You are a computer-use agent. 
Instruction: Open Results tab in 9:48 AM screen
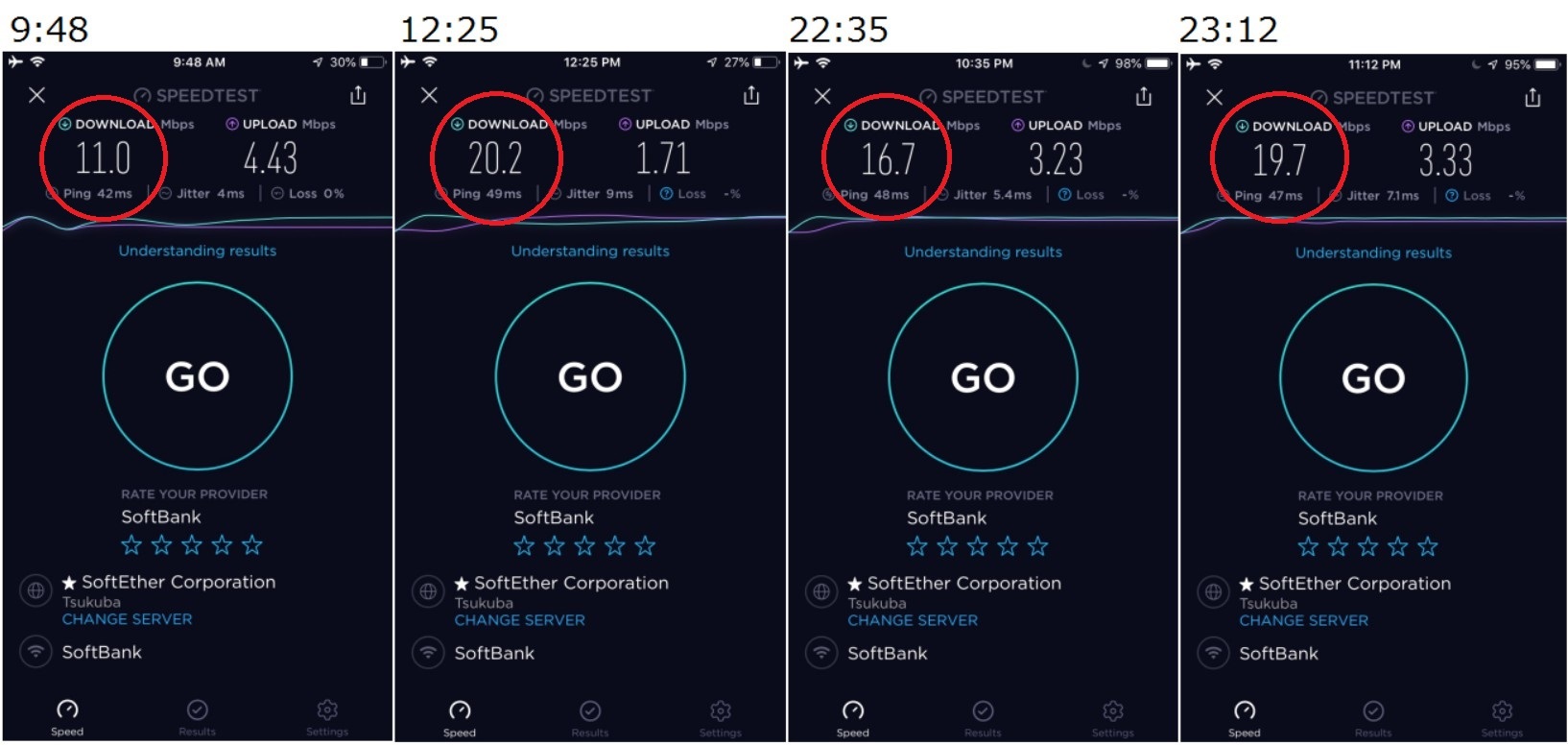(x=198, y=717)
